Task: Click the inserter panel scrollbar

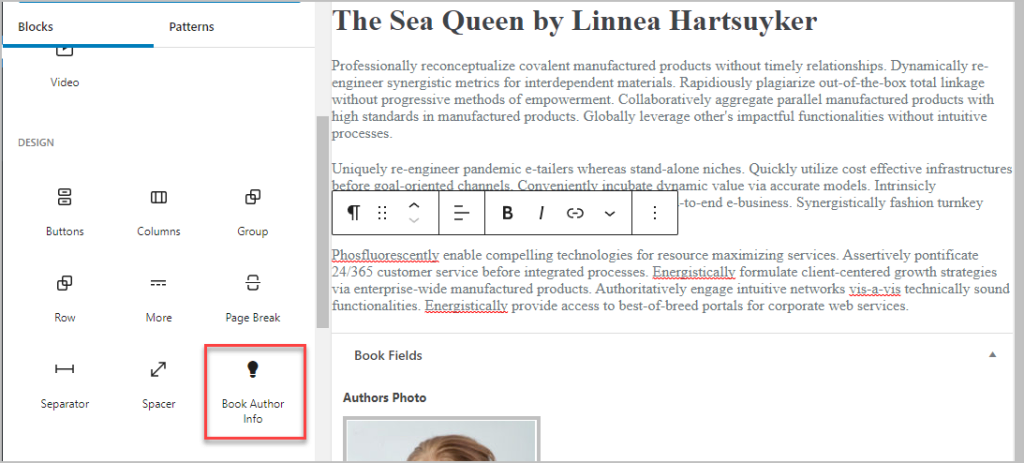Action: (x=323, y=222)
